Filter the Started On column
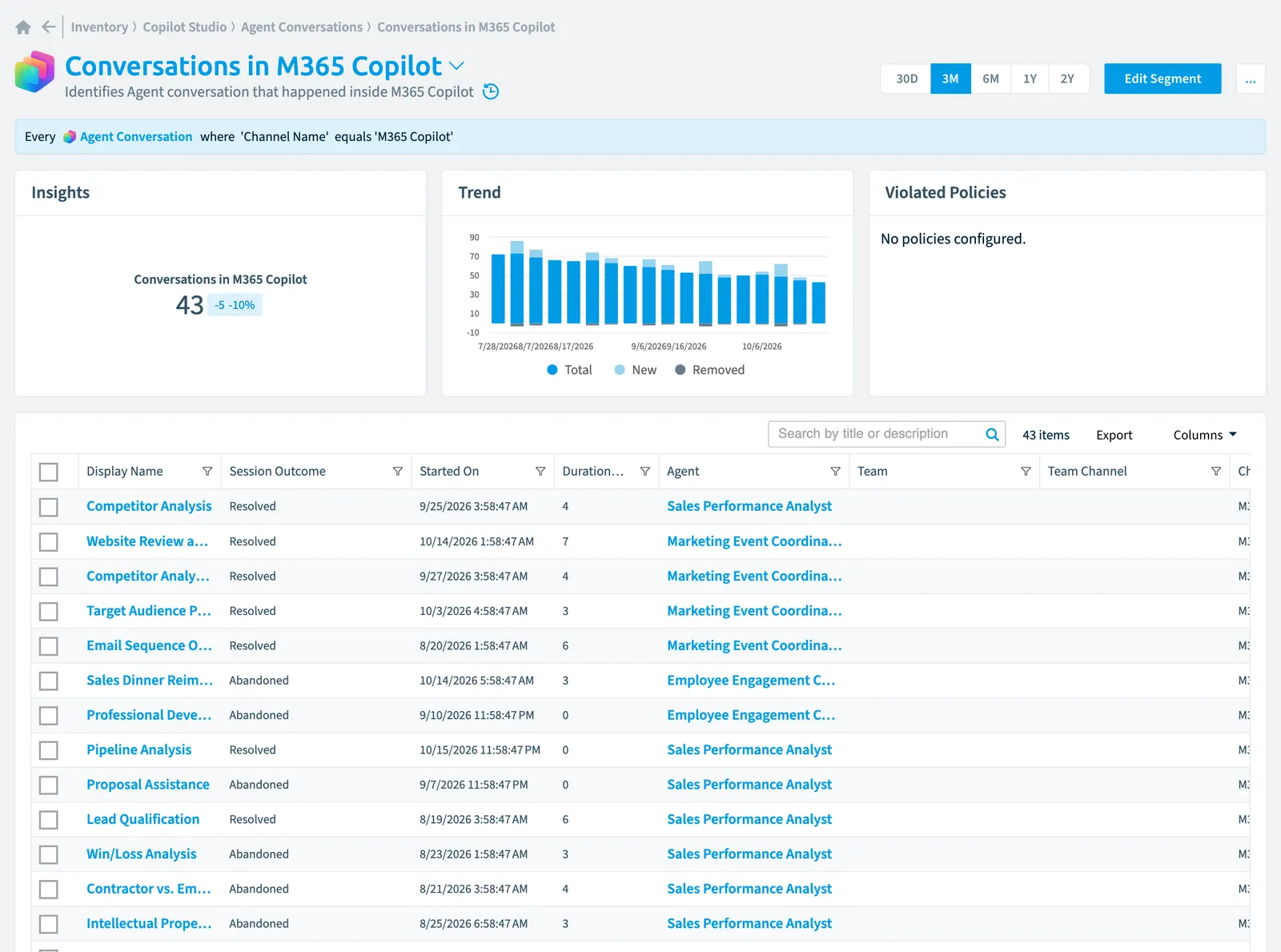This screenshot has height=952, width=1281. [x=540, y=472]
